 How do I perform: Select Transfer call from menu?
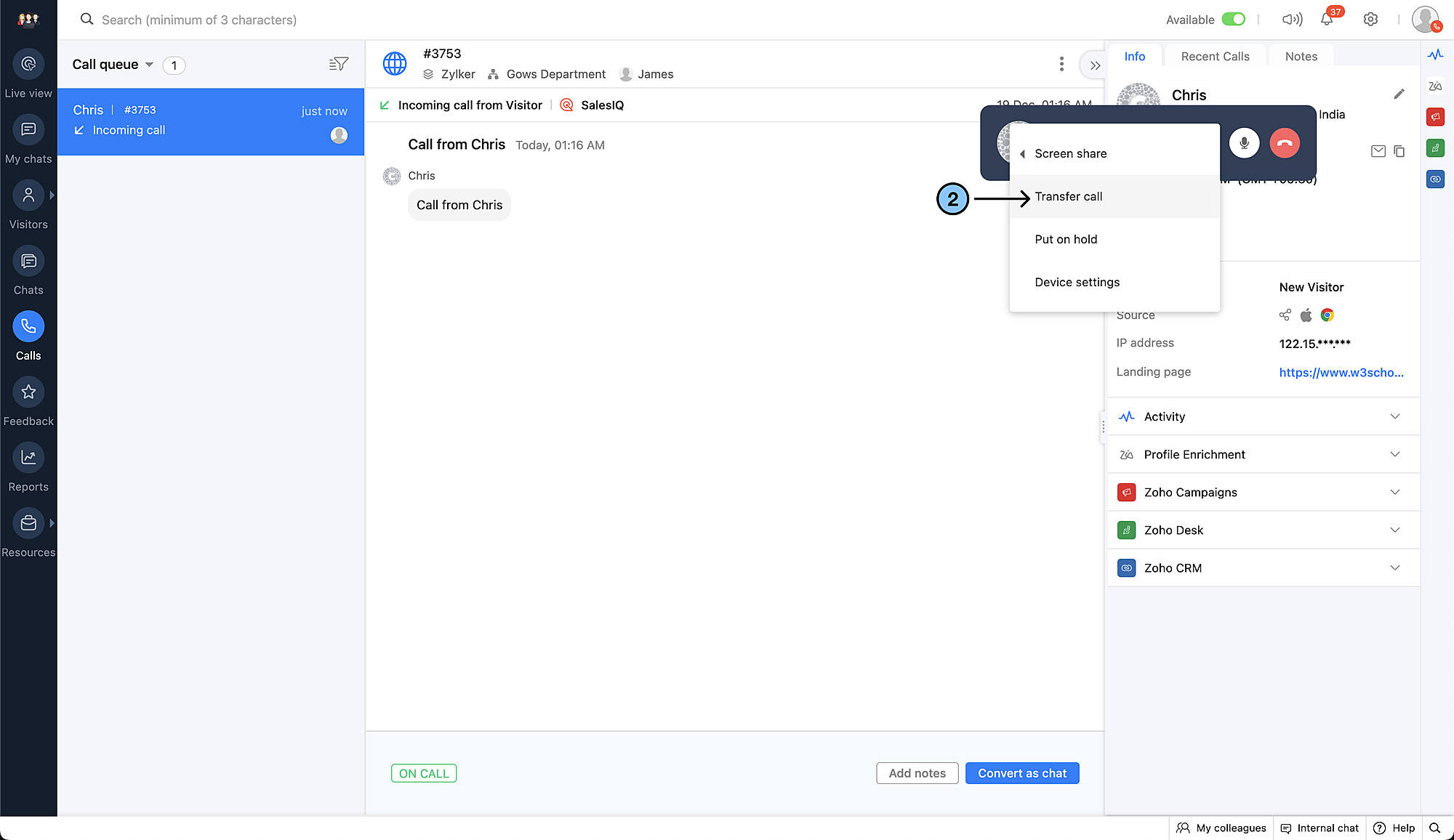1068,197
